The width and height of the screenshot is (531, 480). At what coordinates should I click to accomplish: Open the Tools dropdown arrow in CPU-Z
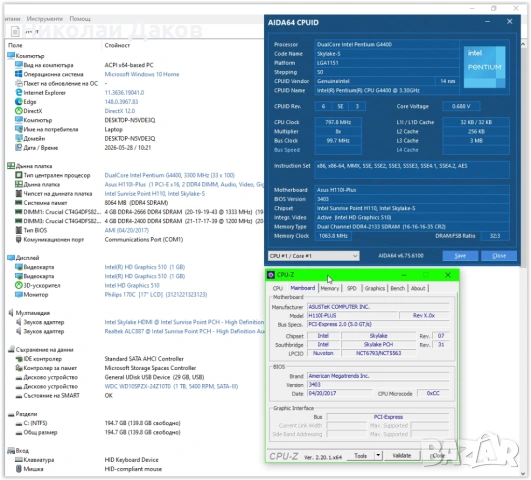point(379,456)
